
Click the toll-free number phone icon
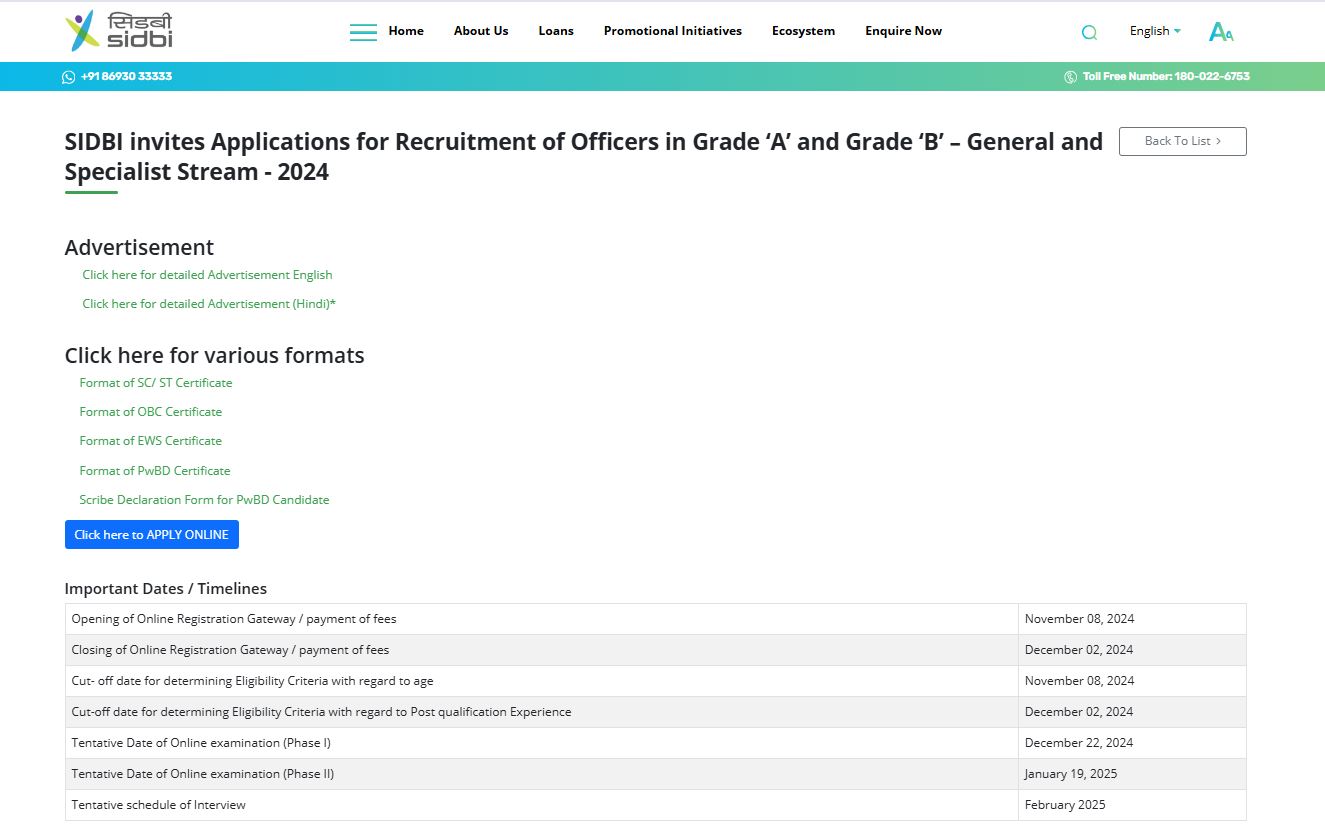point(1069,76)
